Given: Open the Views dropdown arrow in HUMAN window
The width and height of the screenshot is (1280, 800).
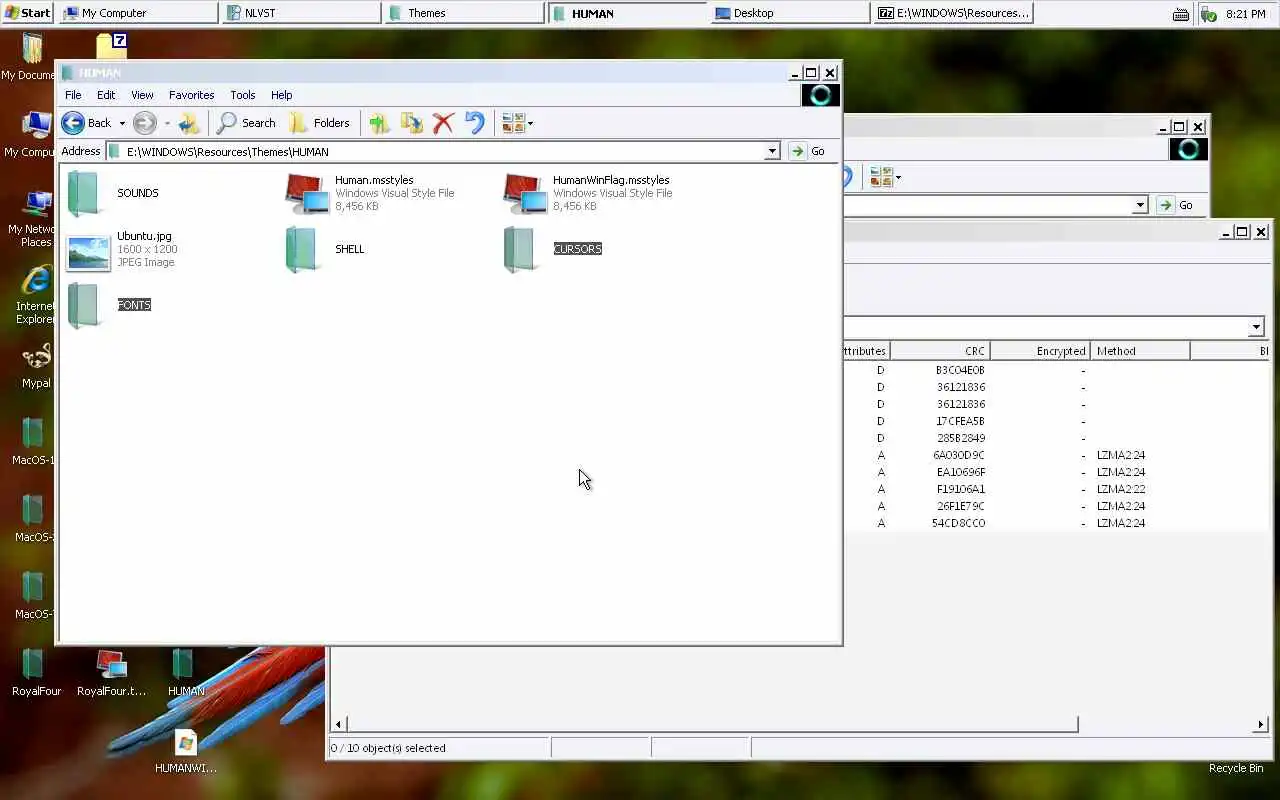Looking at the screenshot, I should [530, 124].
